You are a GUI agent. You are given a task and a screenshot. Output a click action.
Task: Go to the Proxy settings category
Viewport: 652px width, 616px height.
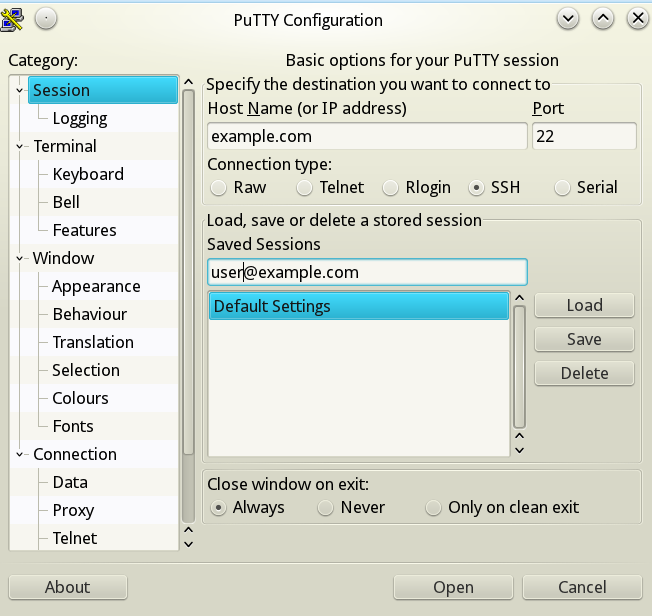pyautogui.click(x=73, y=510)
